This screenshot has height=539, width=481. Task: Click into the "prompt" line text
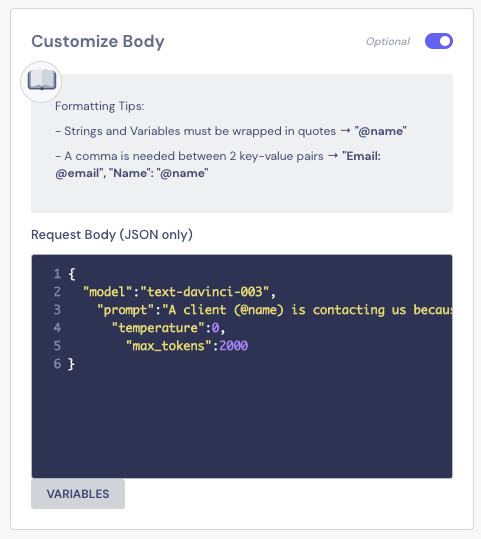tap(274, 310)
